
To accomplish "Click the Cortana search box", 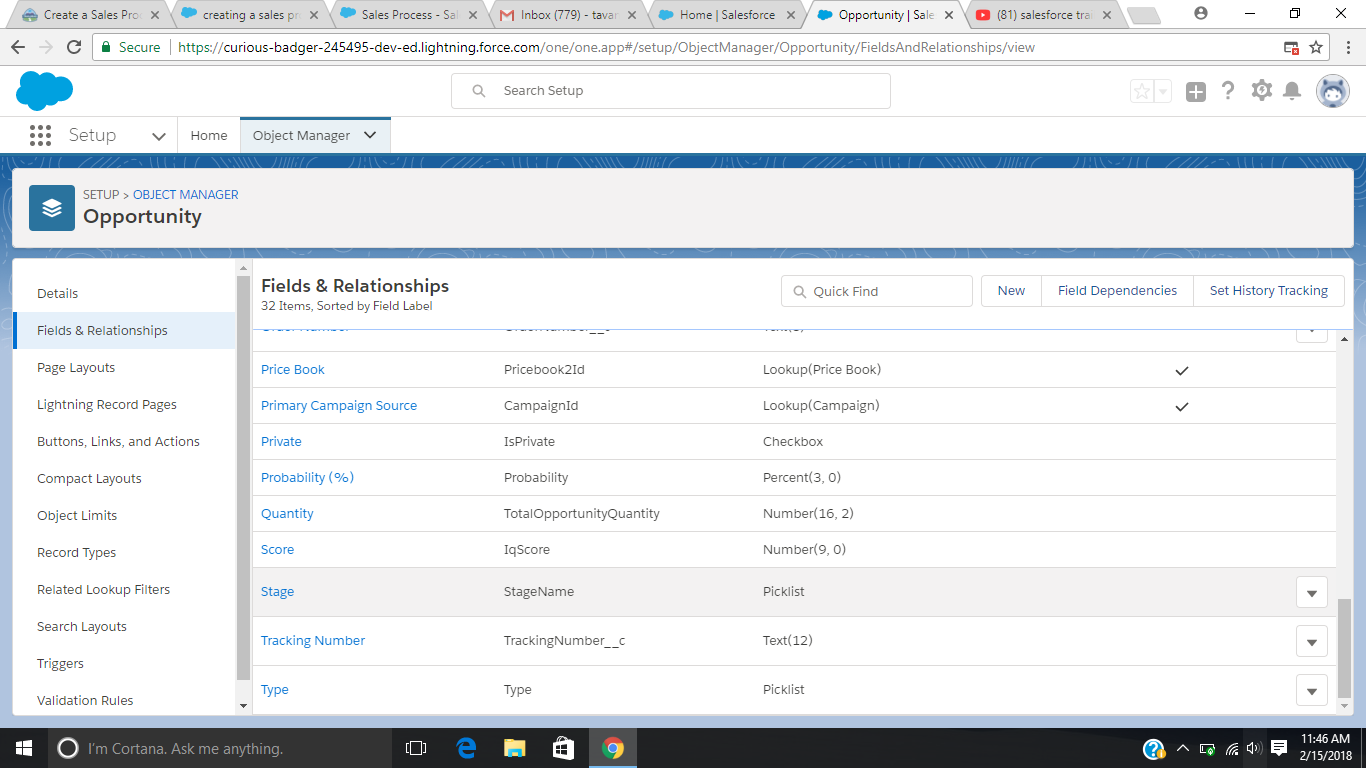I will pyautogui.click(x=221, y=748).
